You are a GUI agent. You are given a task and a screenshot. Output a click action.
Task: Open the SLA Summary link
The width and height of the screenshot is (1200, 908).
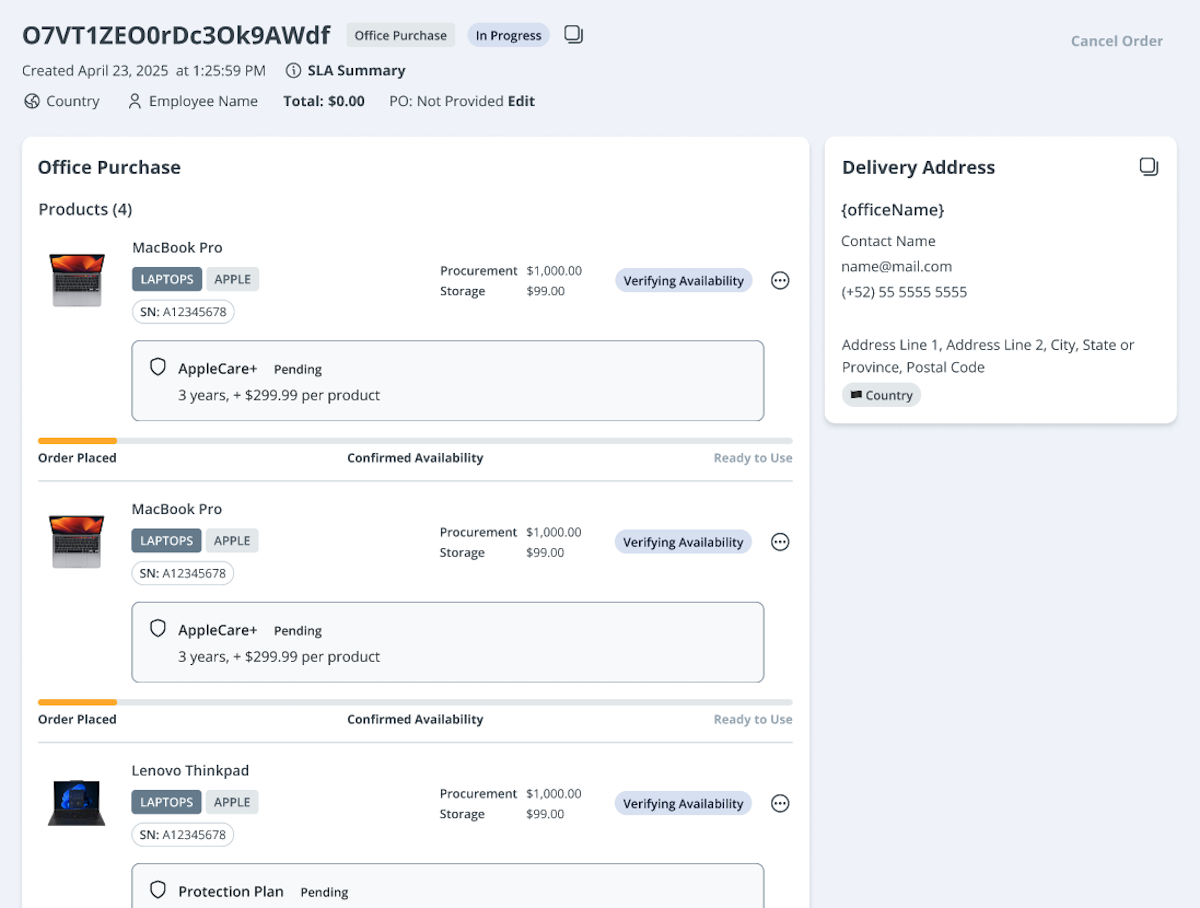tap(356, 71)
